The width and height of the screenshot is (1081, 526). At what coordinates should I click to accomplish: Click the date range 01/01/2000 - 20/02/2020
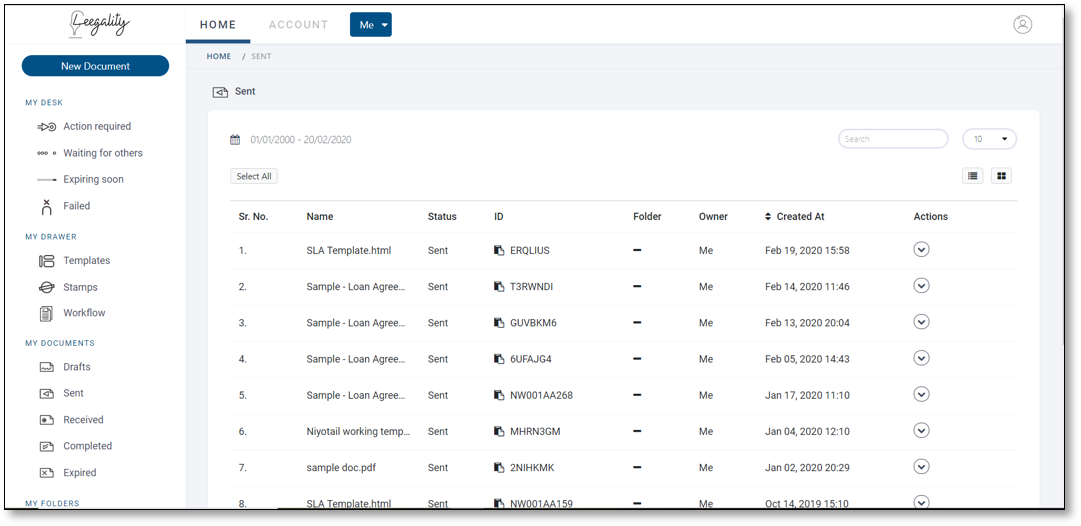pyautogui.click(x=301, y=140)
